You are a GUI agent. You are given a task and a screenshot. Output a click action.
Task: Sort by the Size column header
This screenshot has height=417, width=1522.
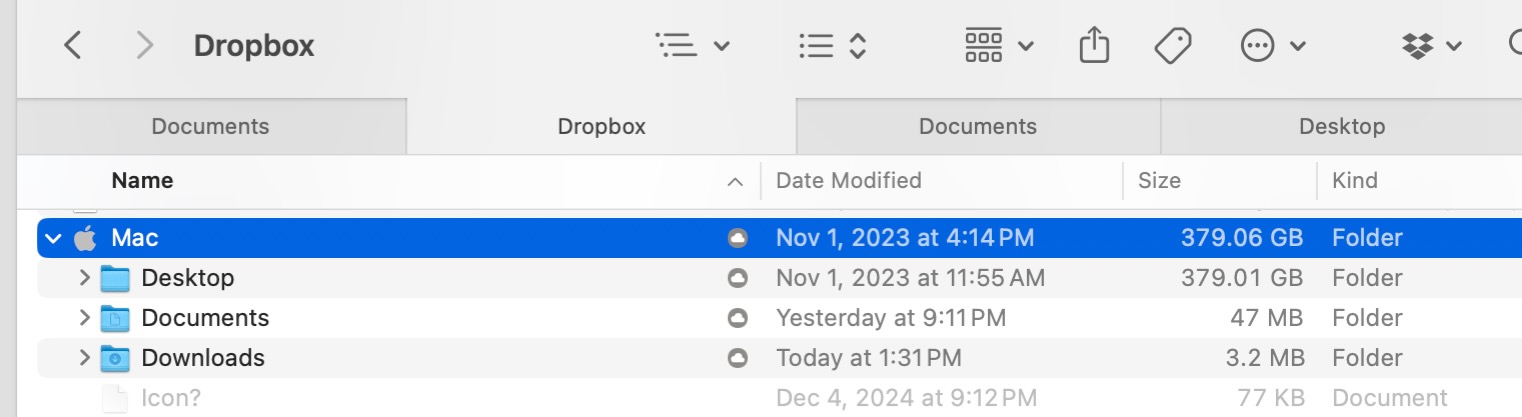(1159, 181)
